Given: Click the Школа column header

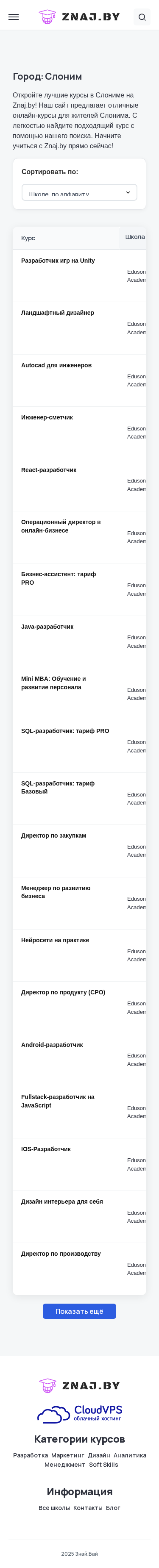Looking at the screenshot, I should [135, 237].
